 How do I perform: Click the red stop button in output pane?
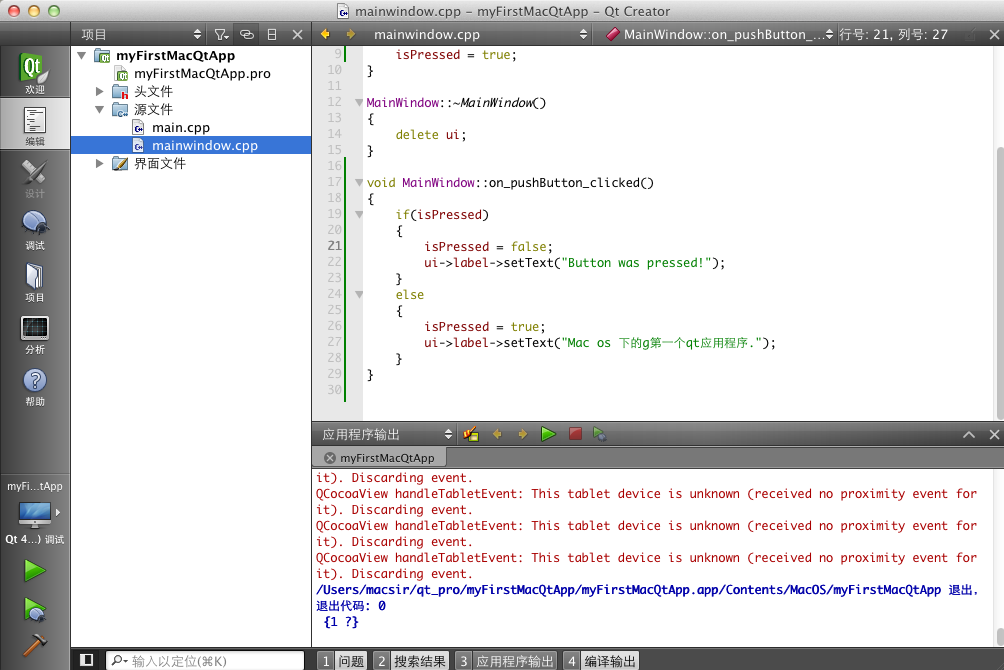pos(575,434)
